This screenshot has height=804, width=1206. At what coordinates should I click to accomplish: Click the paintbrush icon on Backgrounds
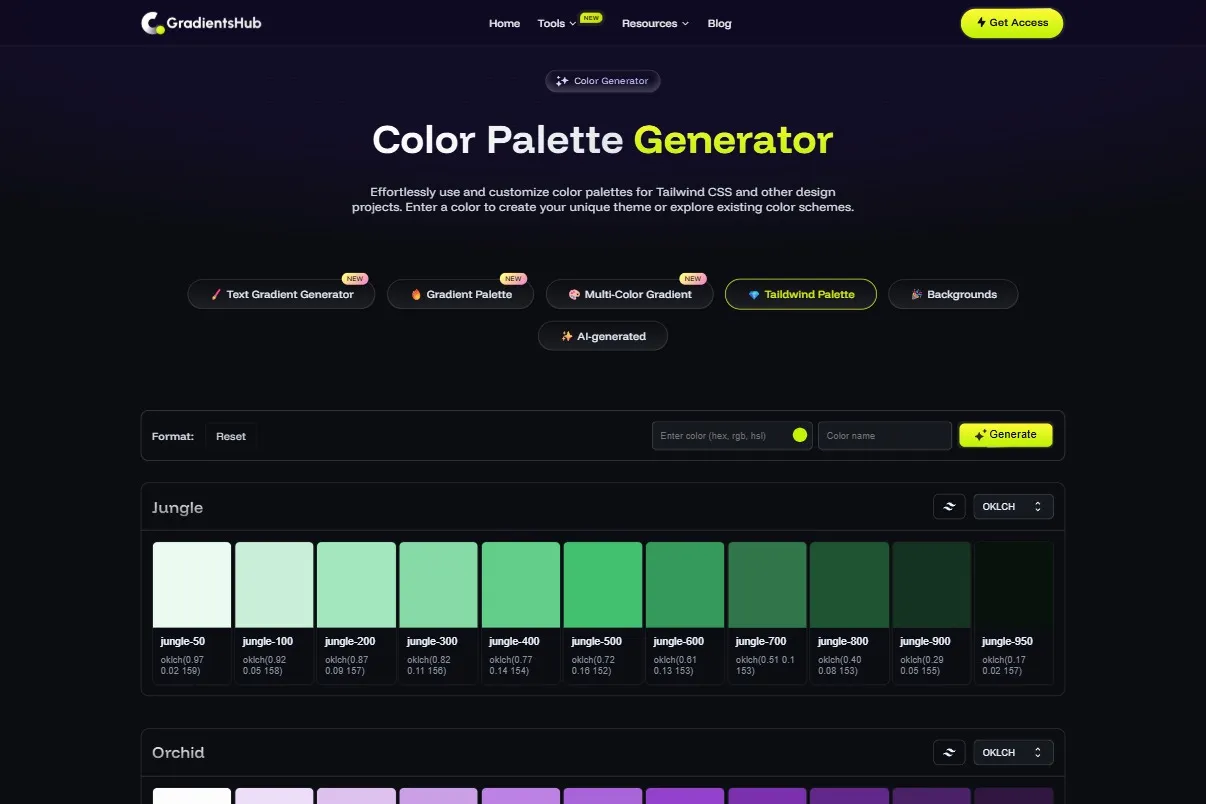[x=916, y=294]
